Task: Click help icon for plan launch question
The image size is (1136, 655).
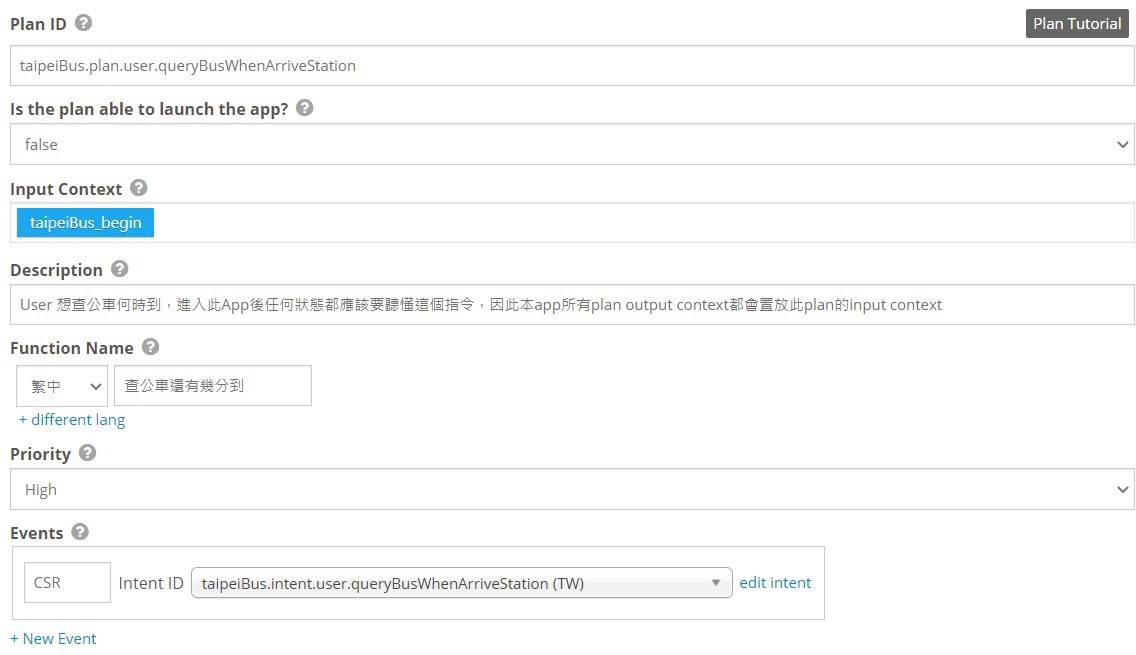Action: [x=305, y=108]
